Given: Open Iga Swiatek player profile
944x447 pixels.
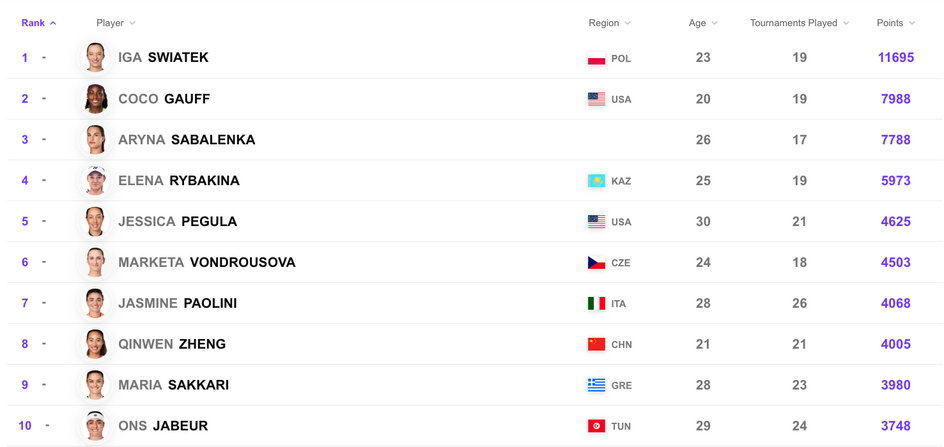Looking at the screenshot, I should point(163,57).
